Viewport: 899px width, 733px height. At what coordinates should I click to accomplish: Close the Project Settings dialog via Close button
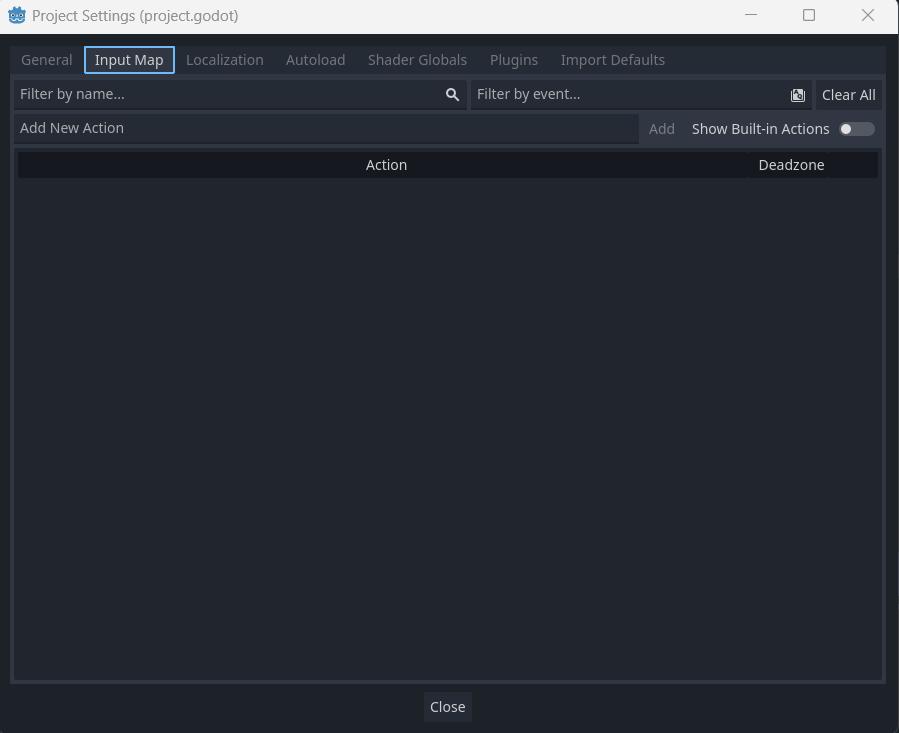[x=448, y=707]
